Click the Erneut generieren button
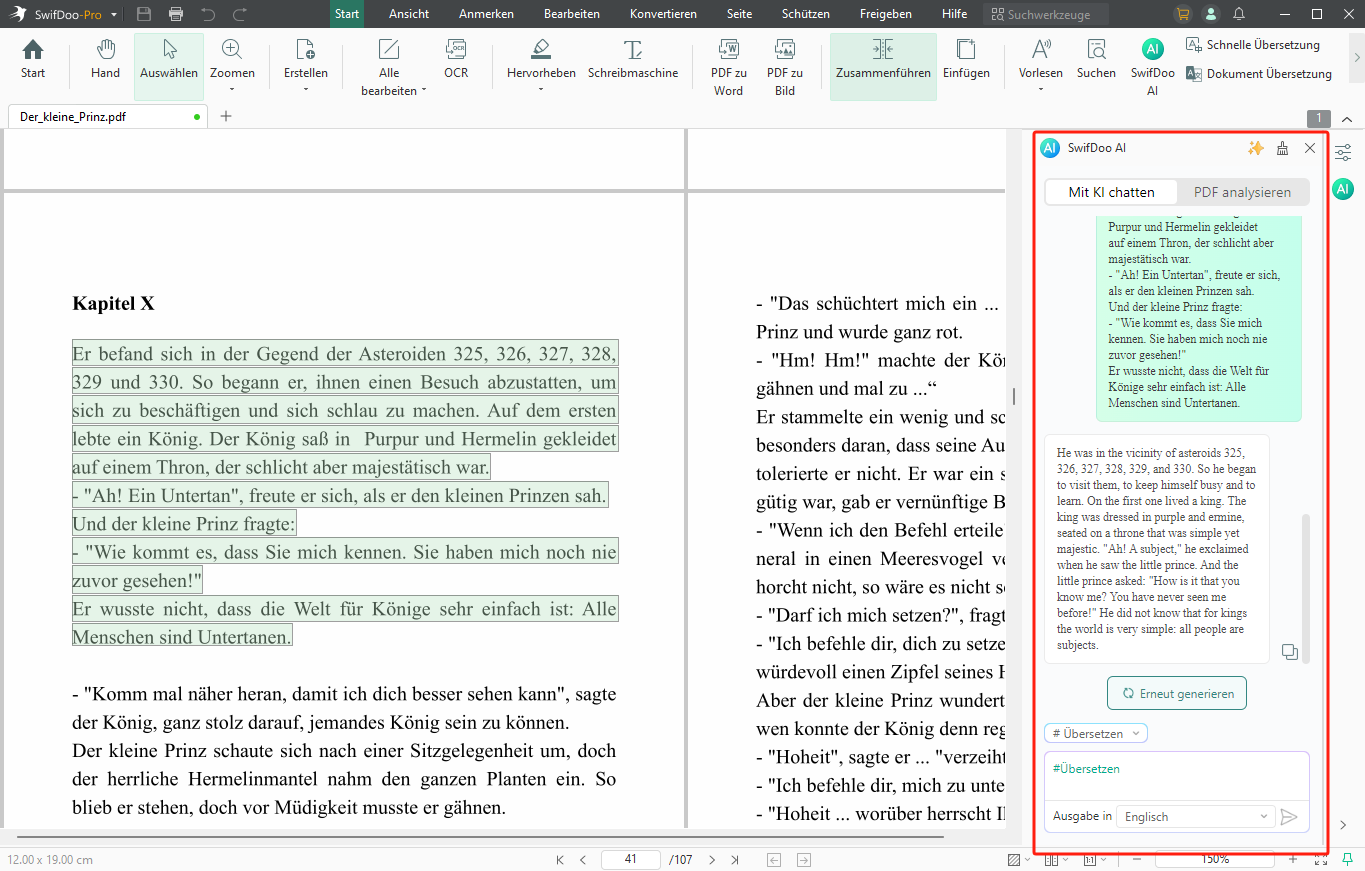 click(x=1177, y=693)
